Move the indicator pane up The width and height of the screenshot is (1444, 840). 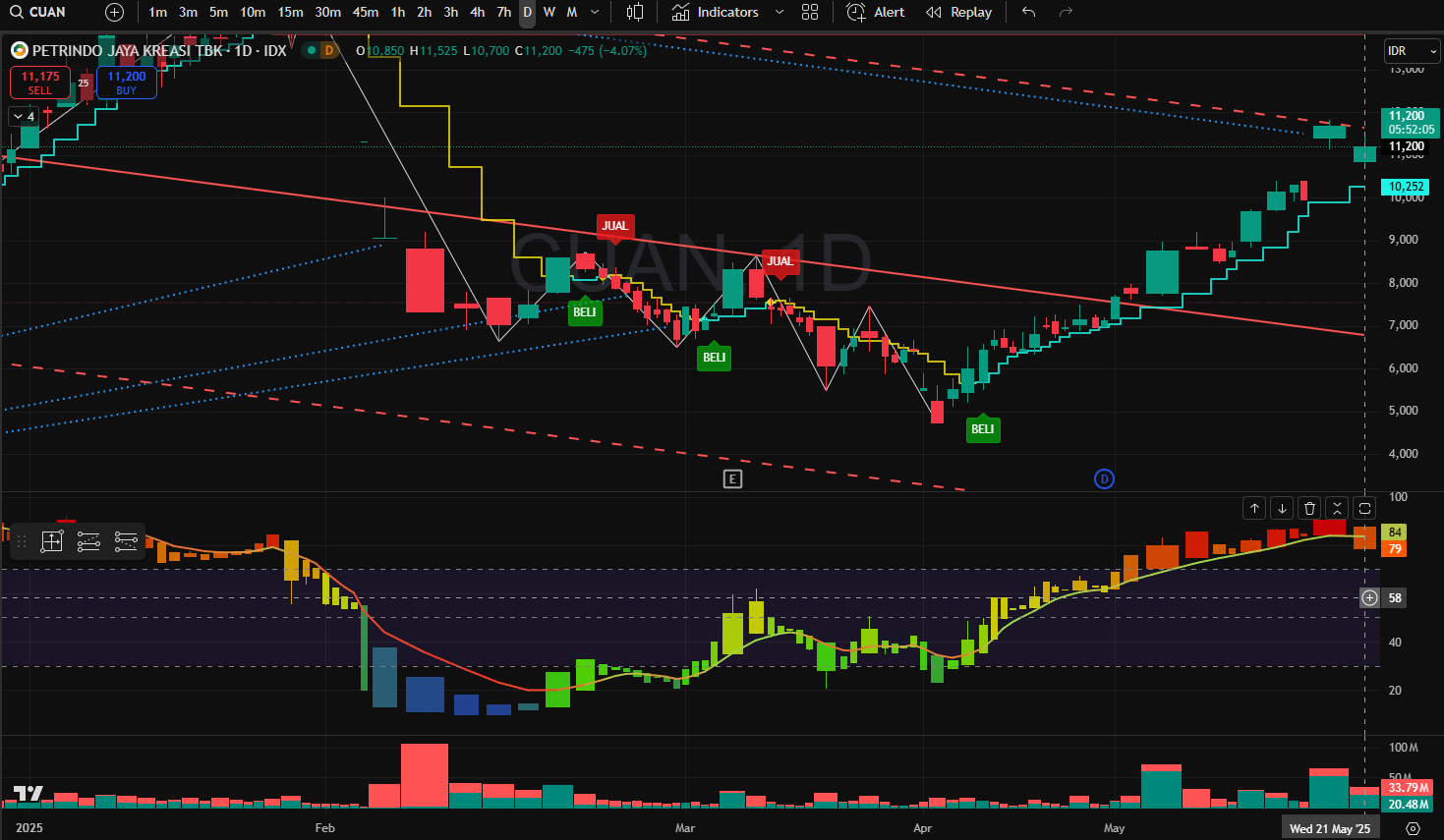[1254, 508]
